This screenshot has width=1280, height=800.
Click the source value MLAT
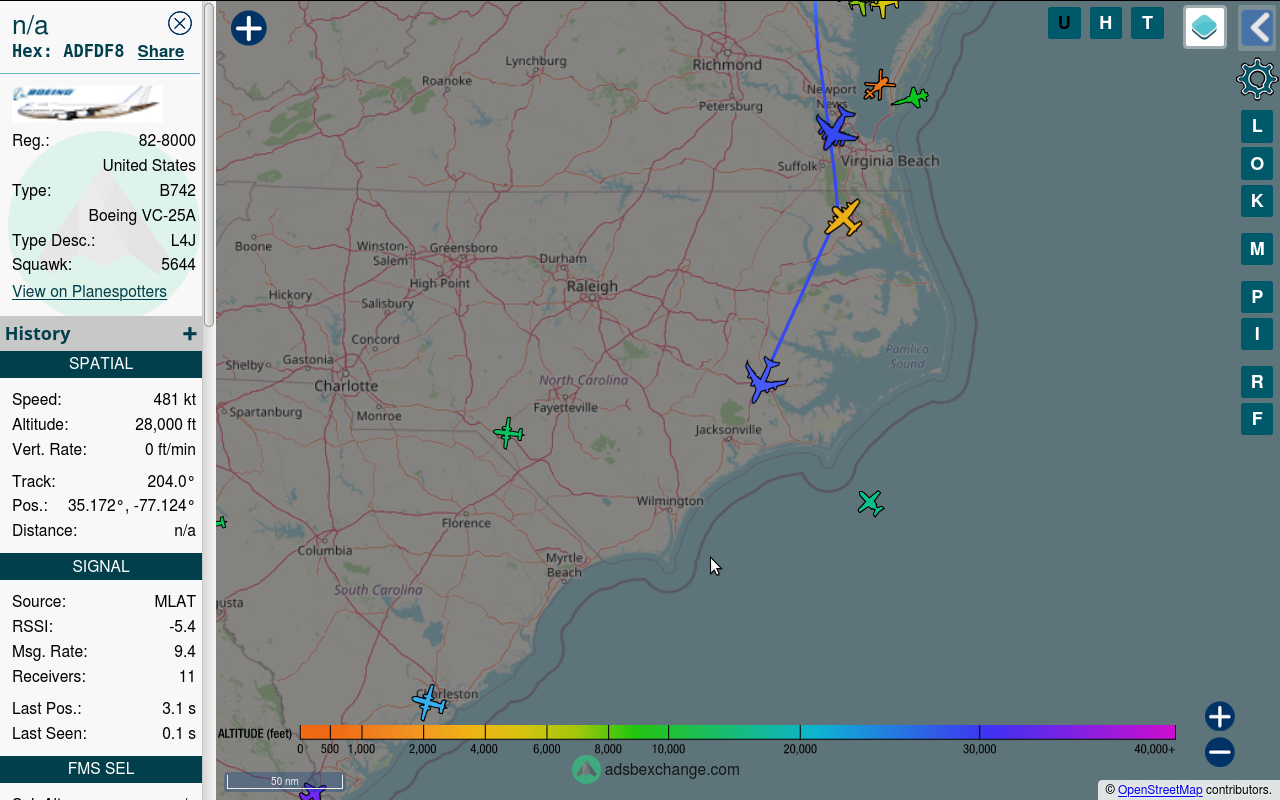coord(175,601)
